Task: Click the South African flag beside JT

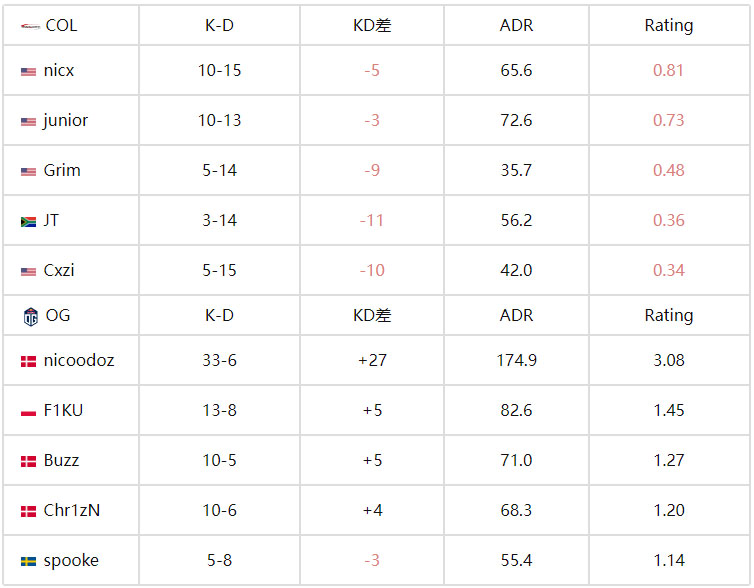Action: click(x=28, y=222)
